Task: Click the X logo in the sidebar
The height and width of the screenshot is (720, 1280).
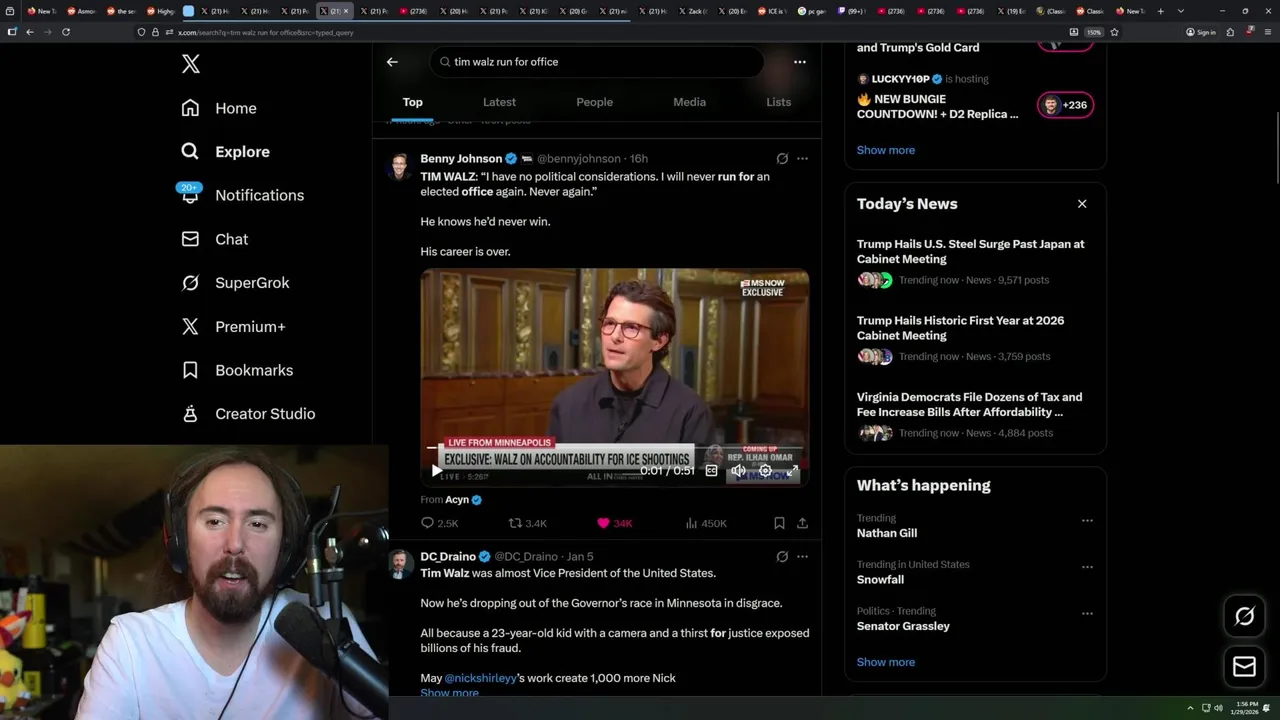Action: (x=190, y=64)
